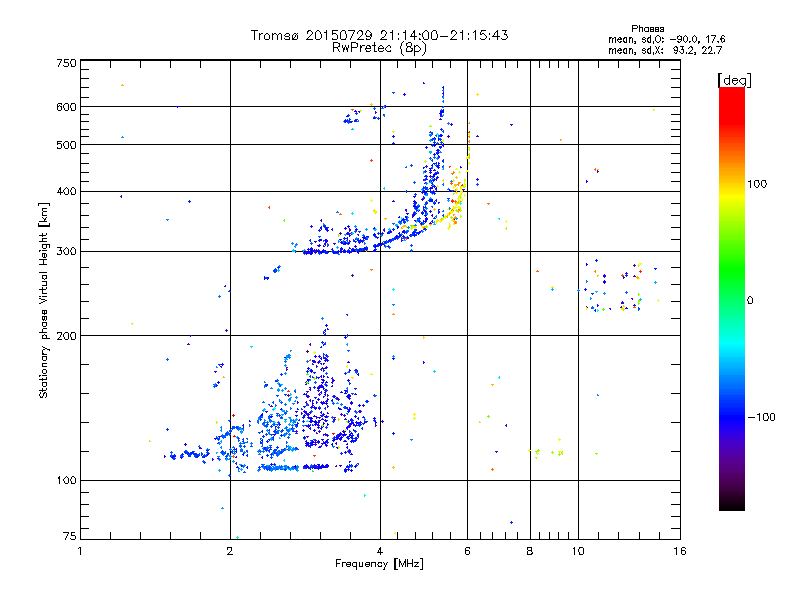
Task: Click the '10' x-axis tick label
Action: click(578, 552)
